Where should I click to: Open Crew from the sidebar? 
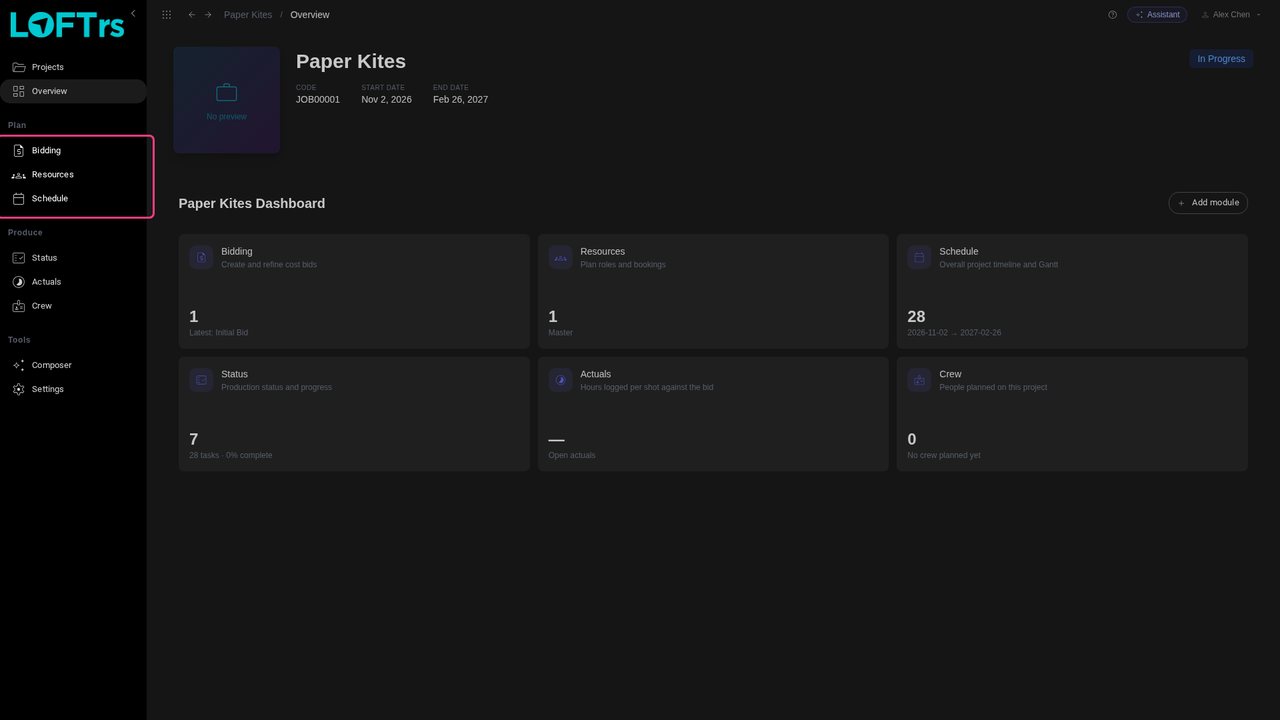click(73, 305)
